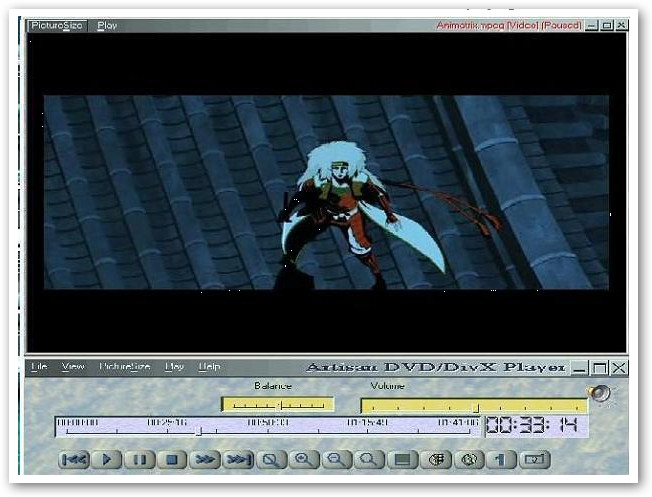The height and width of the screenshot is (497, 652).
Task: Open the Play menu in the player control window
Action: tap(174, 367)
